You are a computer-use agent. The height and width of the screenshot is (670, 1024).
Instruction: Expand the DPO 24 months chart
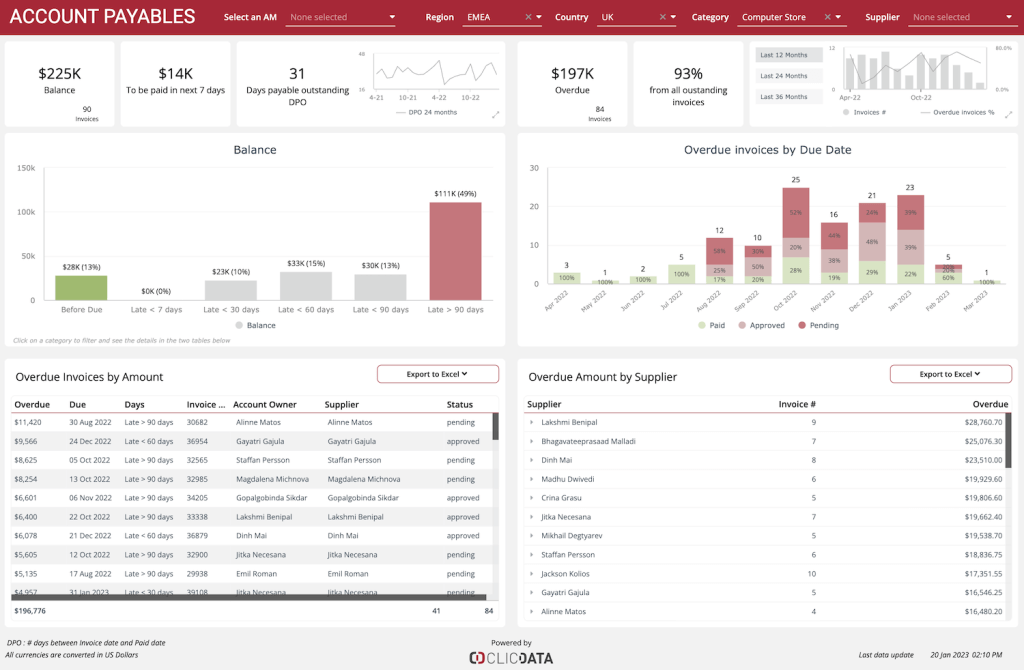(495, 115)
